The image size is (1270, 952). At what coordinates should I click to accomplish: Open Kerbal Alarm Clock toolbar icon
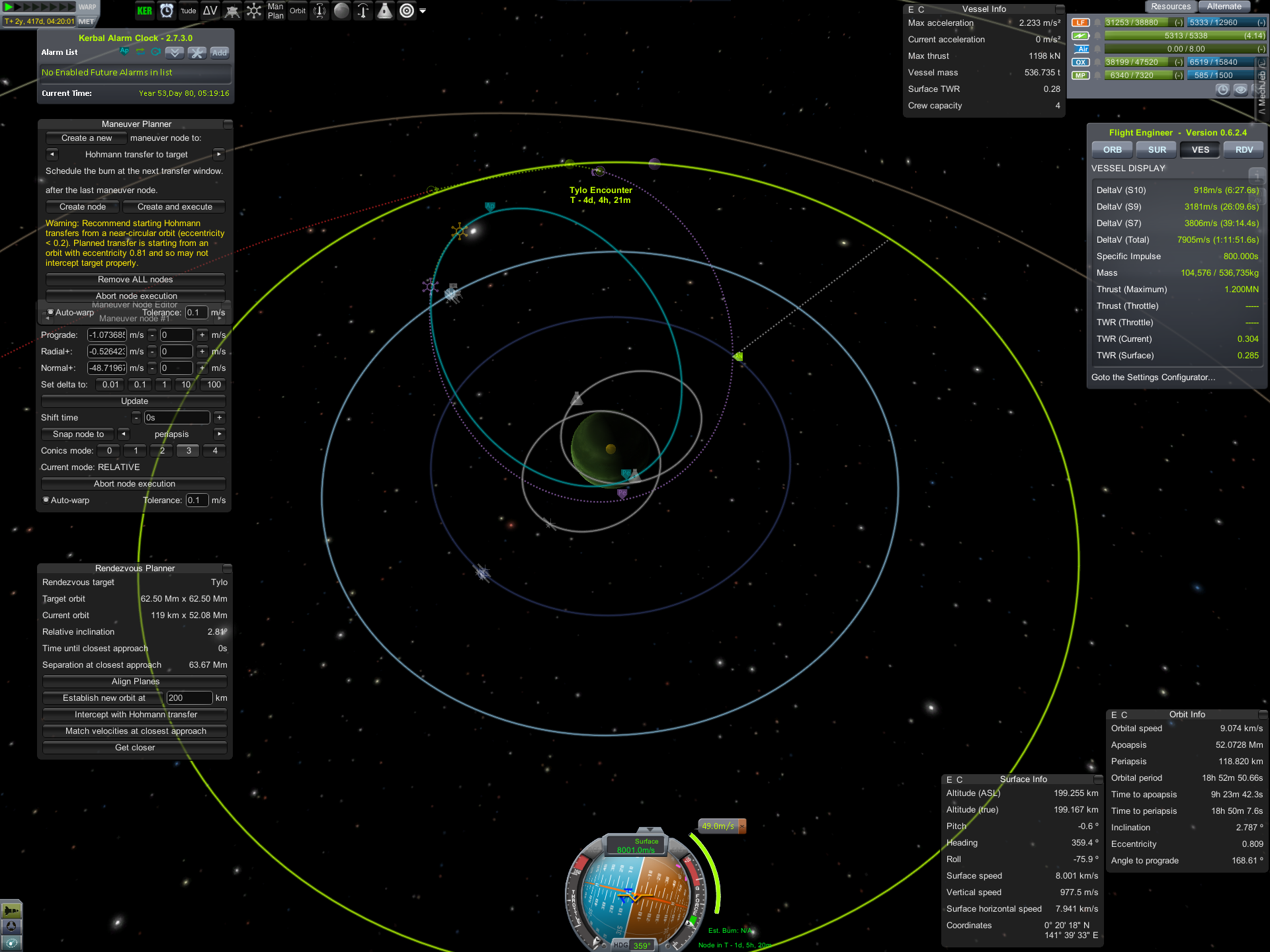pos(167,11)
